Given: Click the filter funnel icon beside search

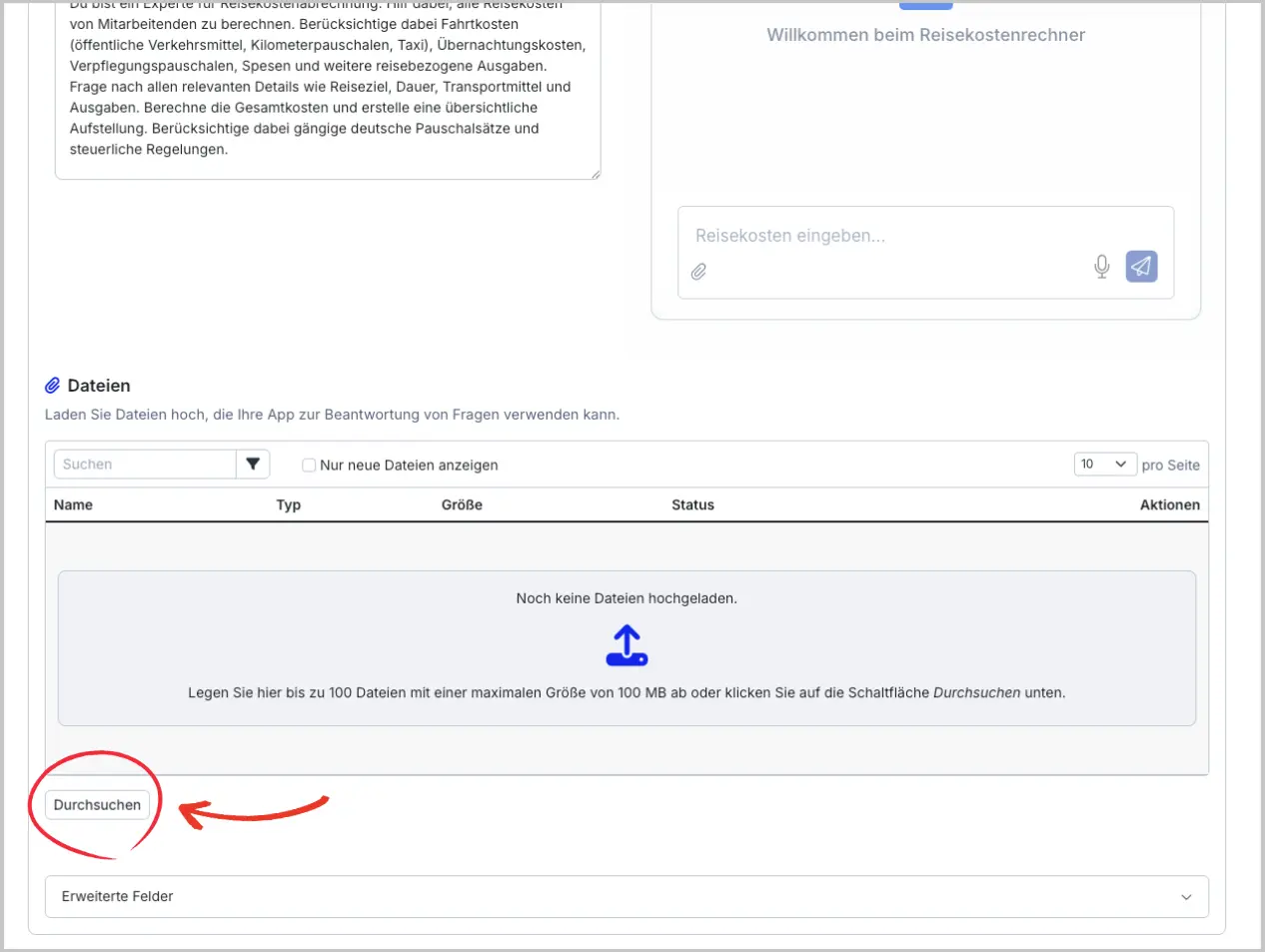Looking at the screenshot, I should pyautogui.click(x=253, y=465).
